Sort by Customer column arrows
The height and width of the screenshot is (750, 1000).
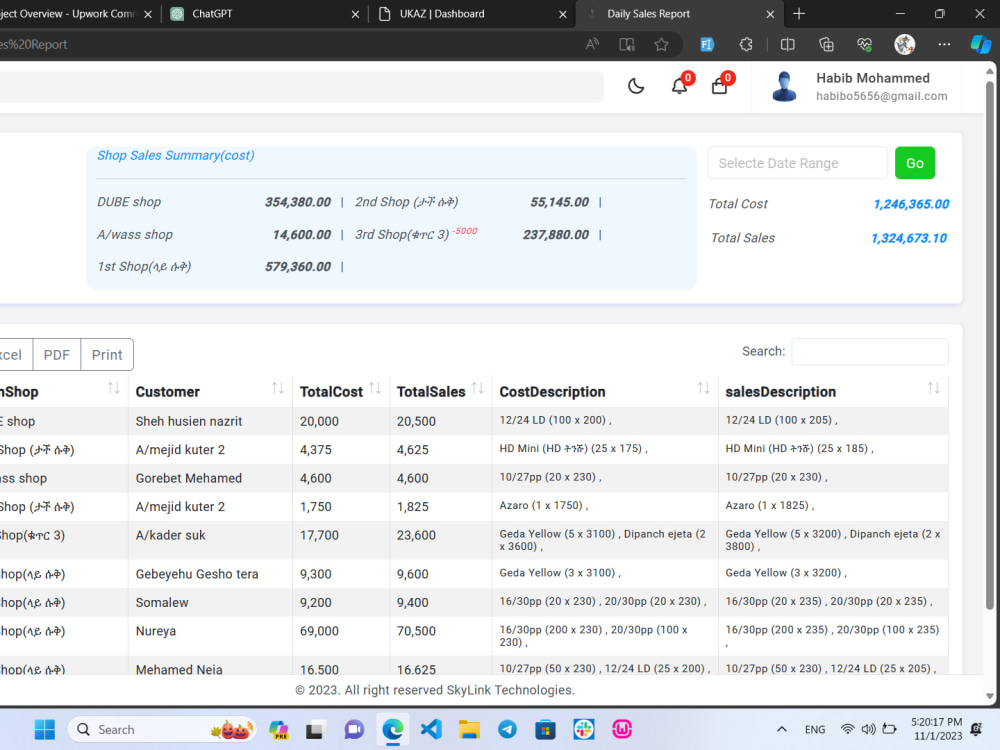(277, 388)
